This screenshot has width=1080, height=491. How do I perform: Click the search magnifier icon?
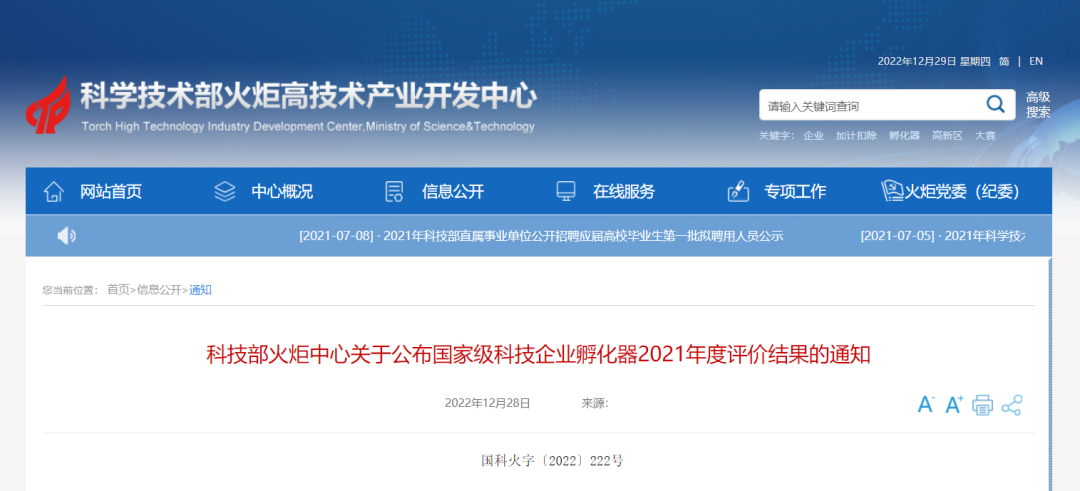tap(995, 105)
